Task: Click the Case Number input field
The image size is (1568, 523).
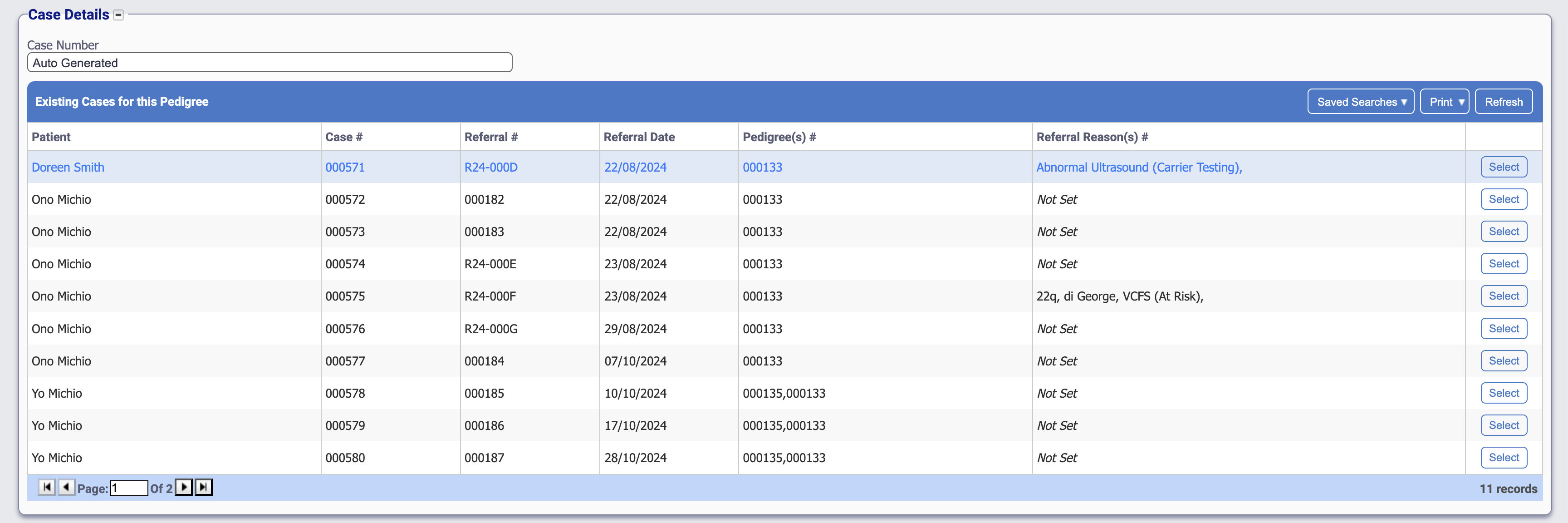Action: (x=269, y=63)
